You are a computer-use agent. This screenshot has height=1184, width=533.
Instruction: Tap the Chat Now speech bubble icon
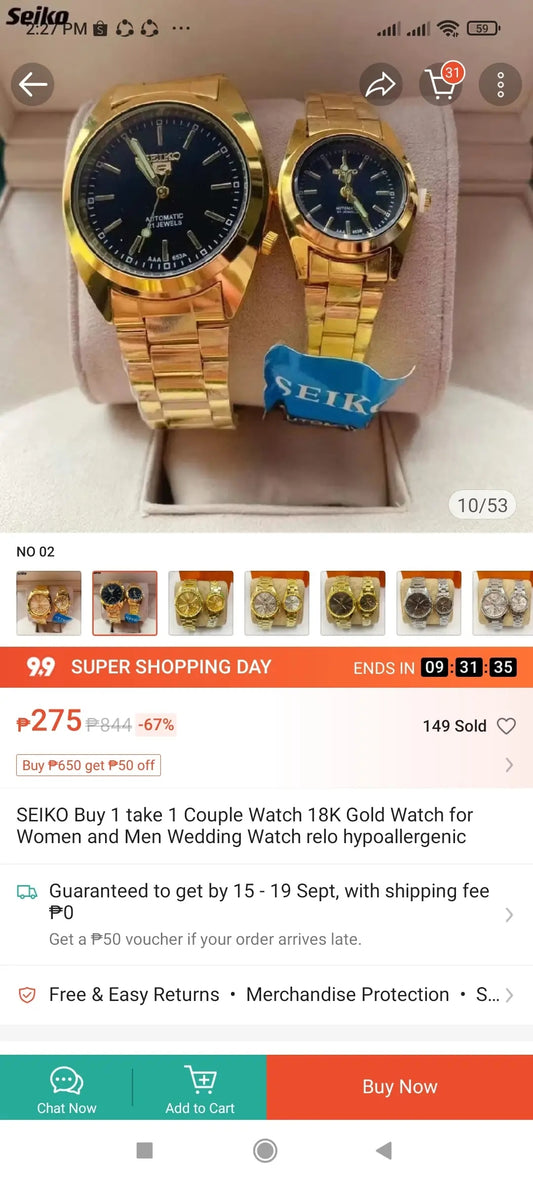[66, 1080]
